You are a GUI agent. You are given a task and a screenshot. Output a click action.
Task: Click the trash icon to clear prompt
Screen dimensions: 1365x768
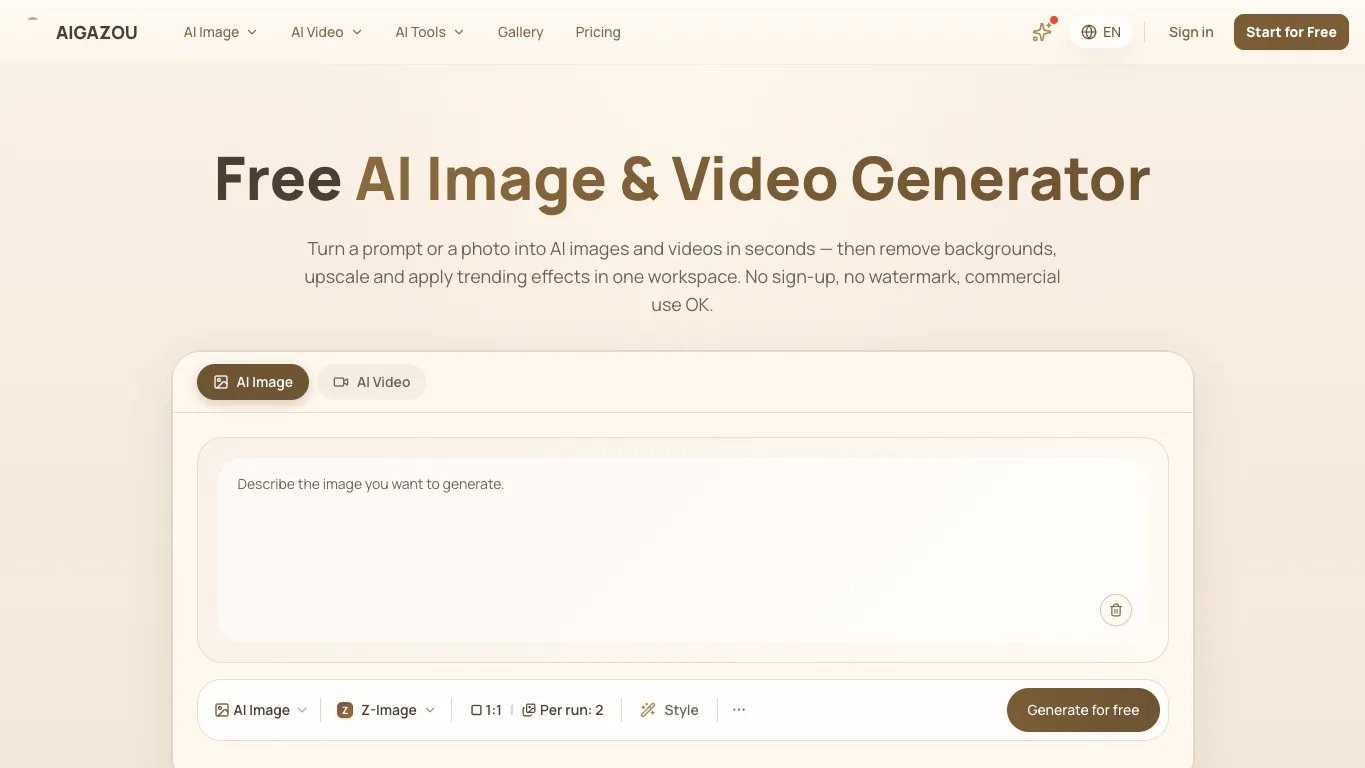(x=1116, y=610)
